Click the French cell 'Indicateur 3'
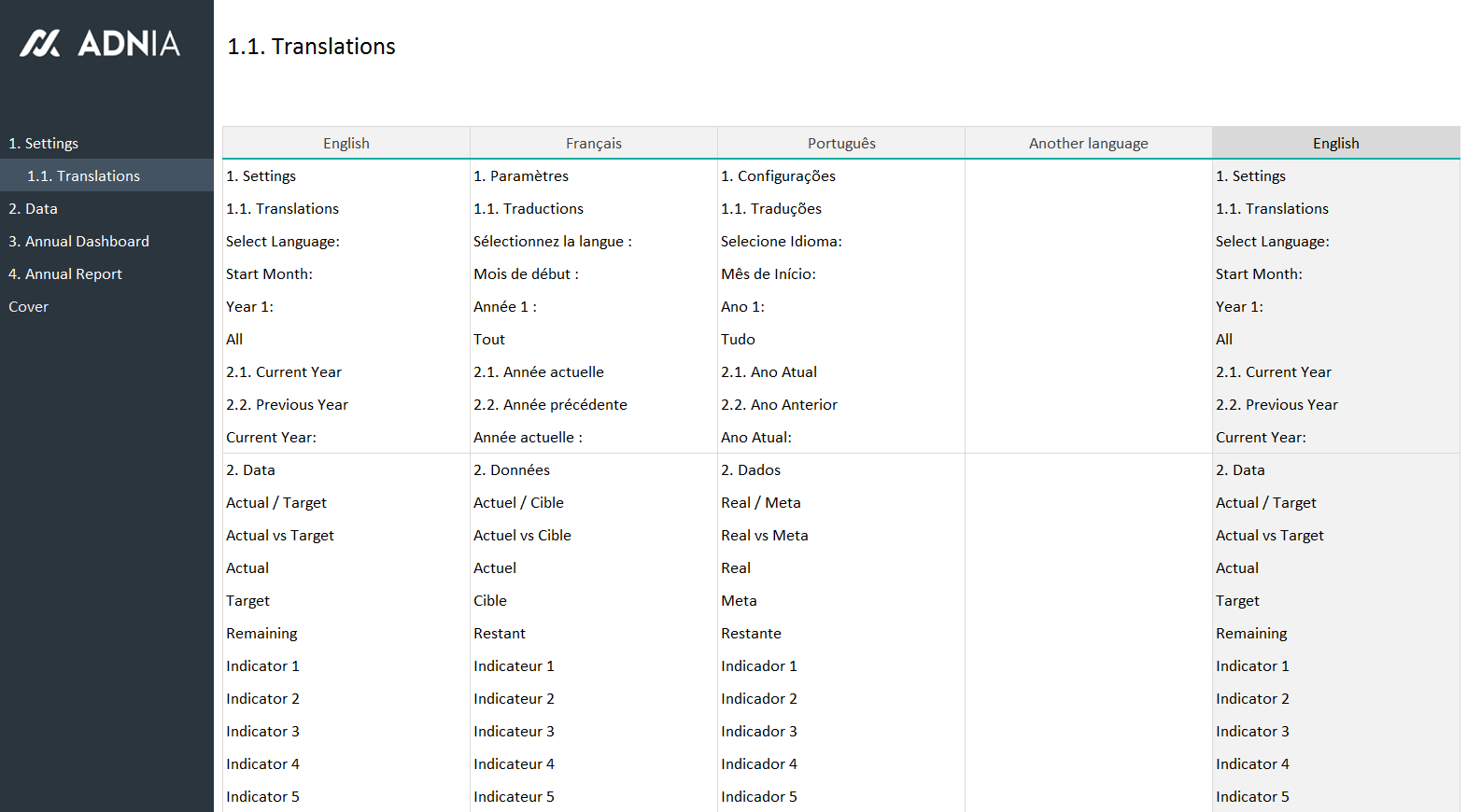Screen dimensions: 1467x812 514,732
